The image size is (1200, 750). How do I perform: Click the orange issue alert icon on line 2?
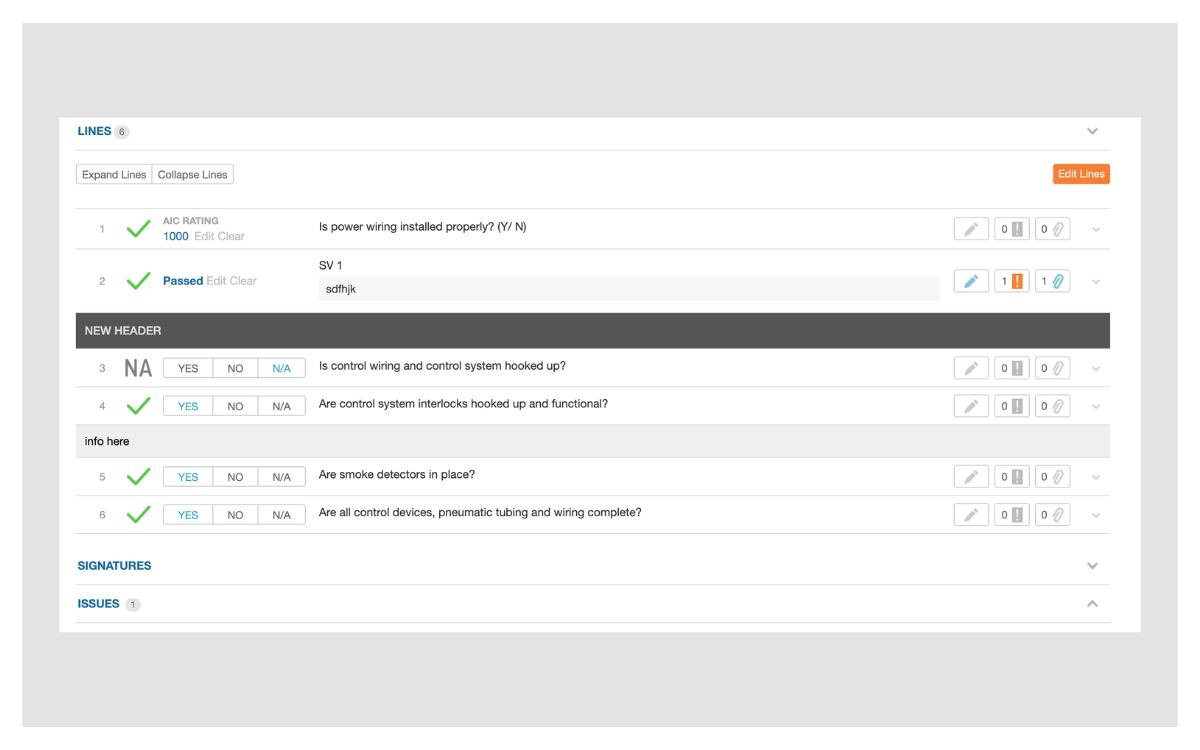1011,281
